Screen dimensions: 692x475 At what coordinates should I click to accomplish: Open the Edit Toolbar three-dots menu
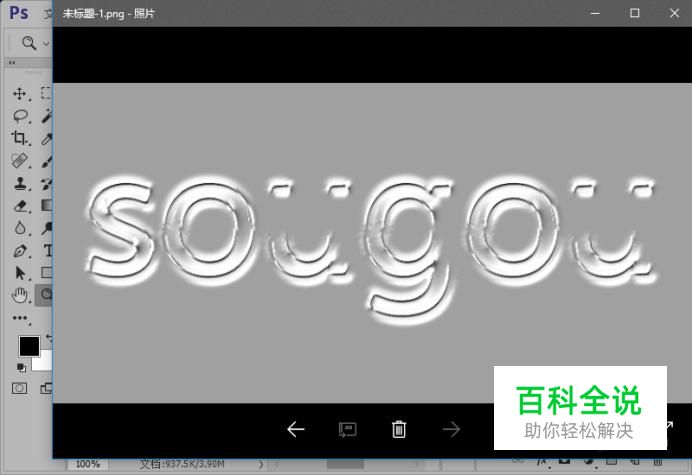[20, 318]
